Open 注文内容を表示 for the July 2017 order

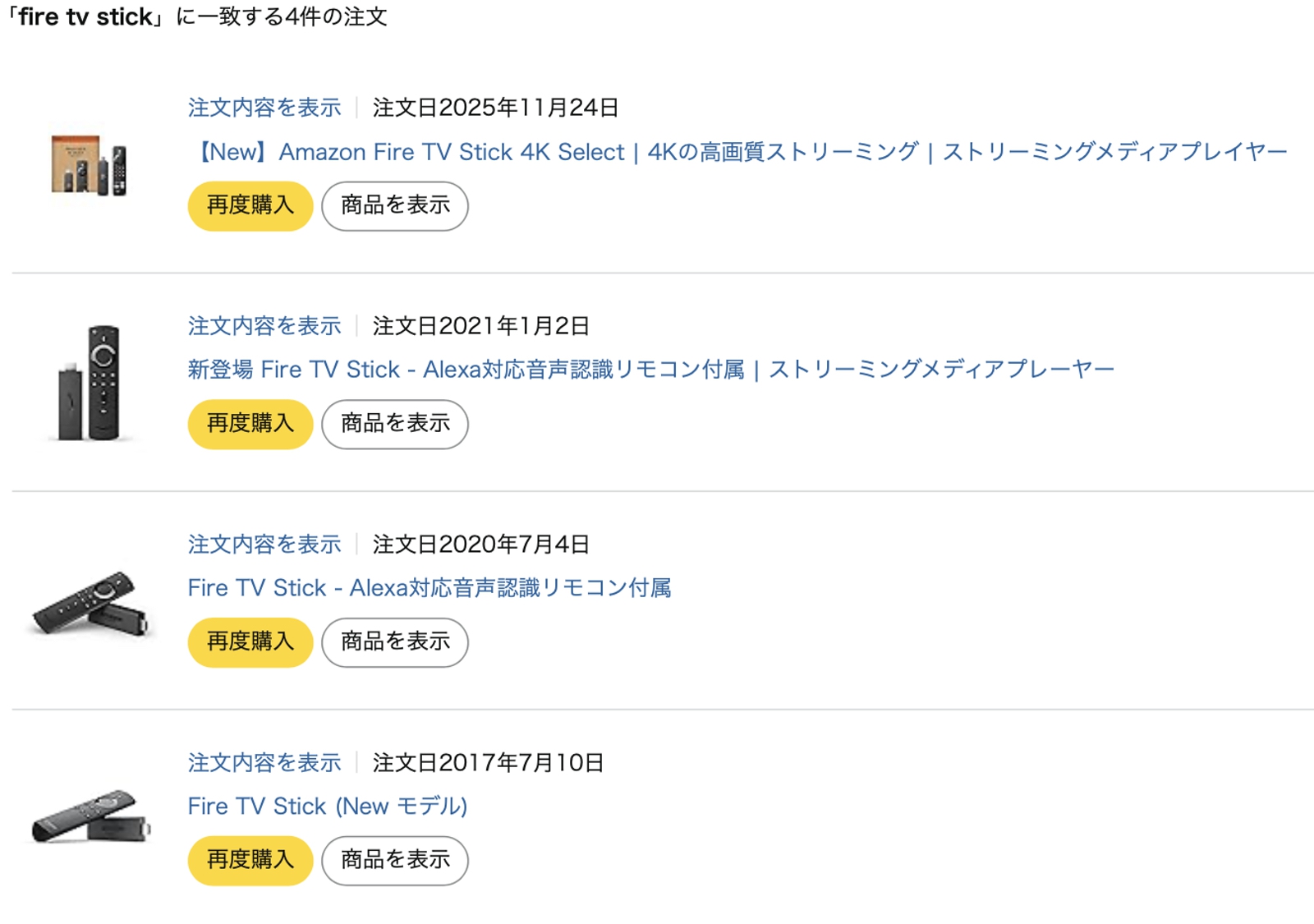tap(264, 763)
